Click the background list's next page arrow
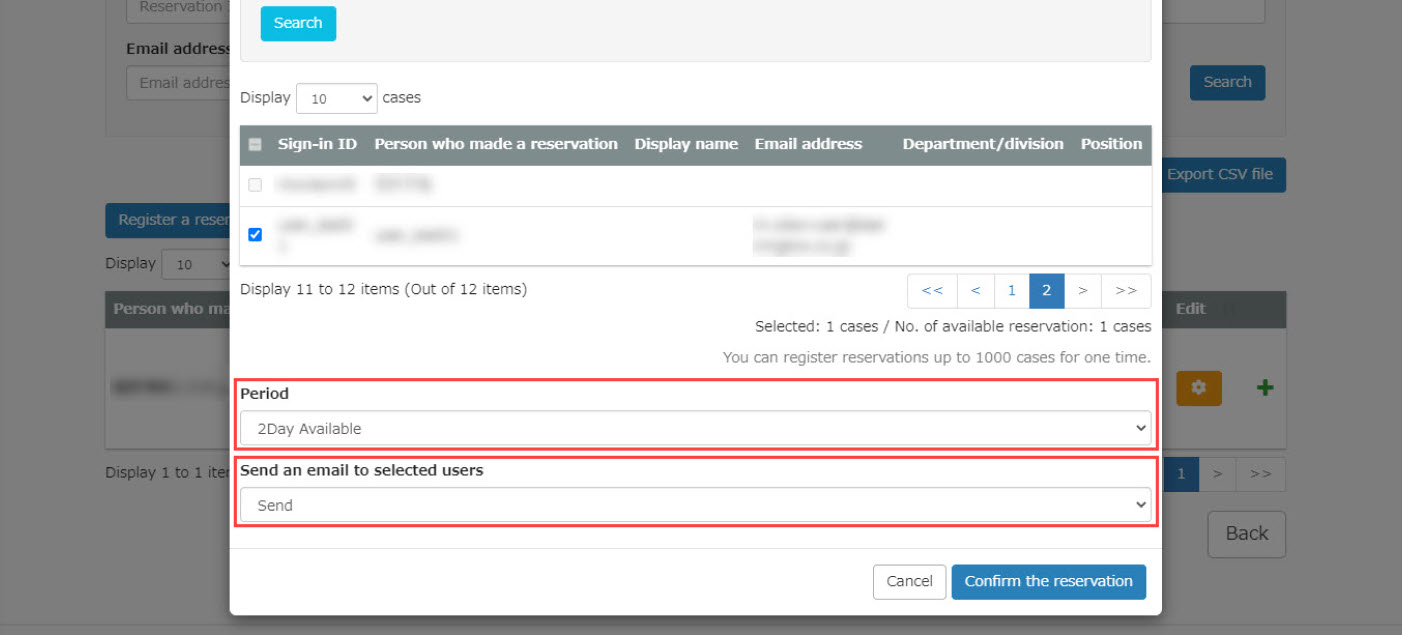 (x=1217, y=473)
